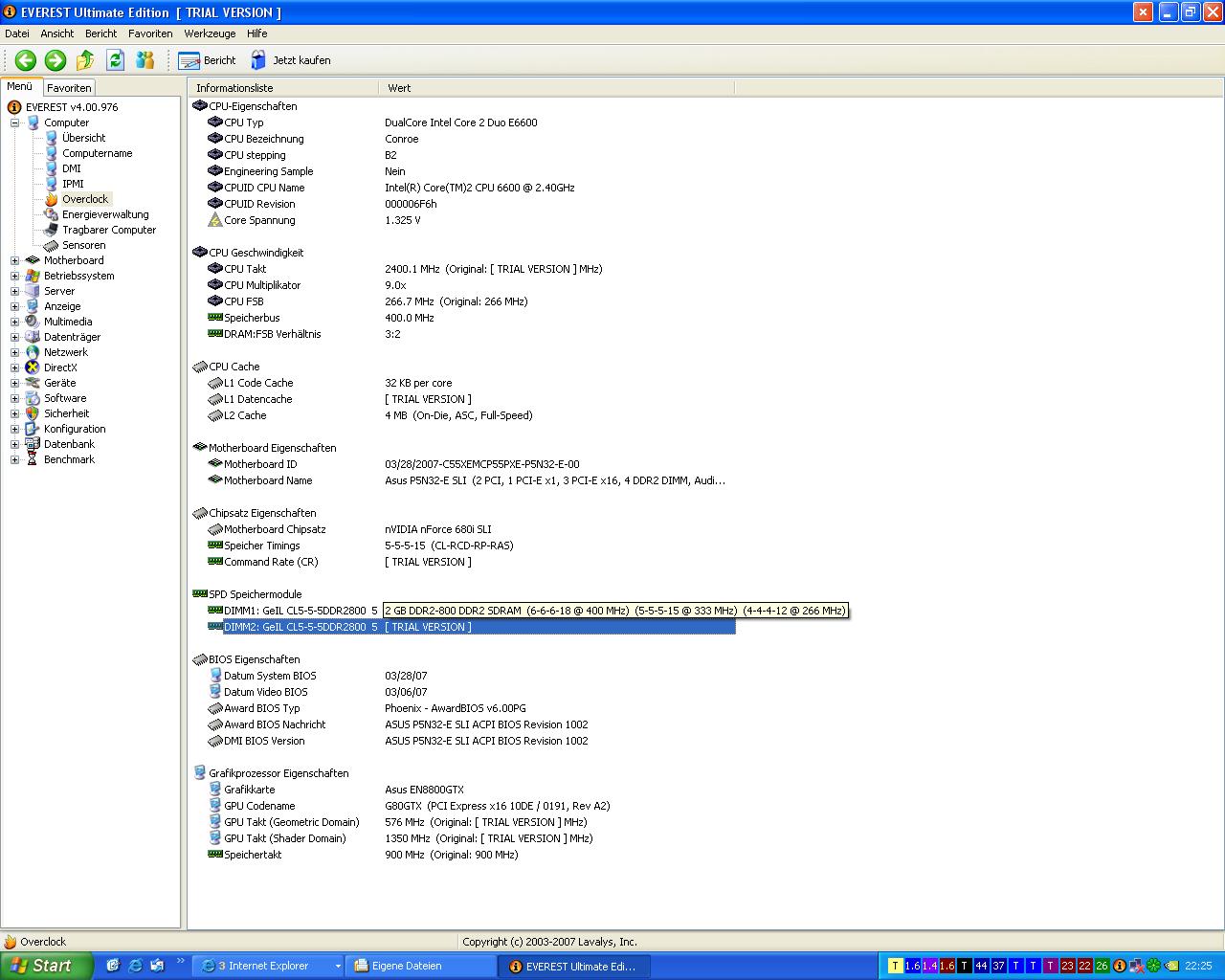Screen dimensions: 1225x980
Task: Open the Hilfe menu
Action: click(x=257, y=33)
